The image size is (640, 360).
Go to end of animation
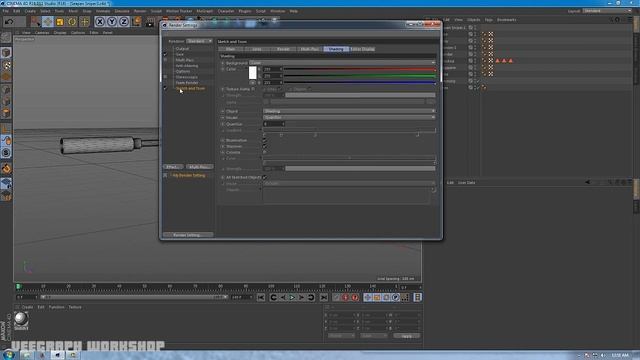[324, 298]
